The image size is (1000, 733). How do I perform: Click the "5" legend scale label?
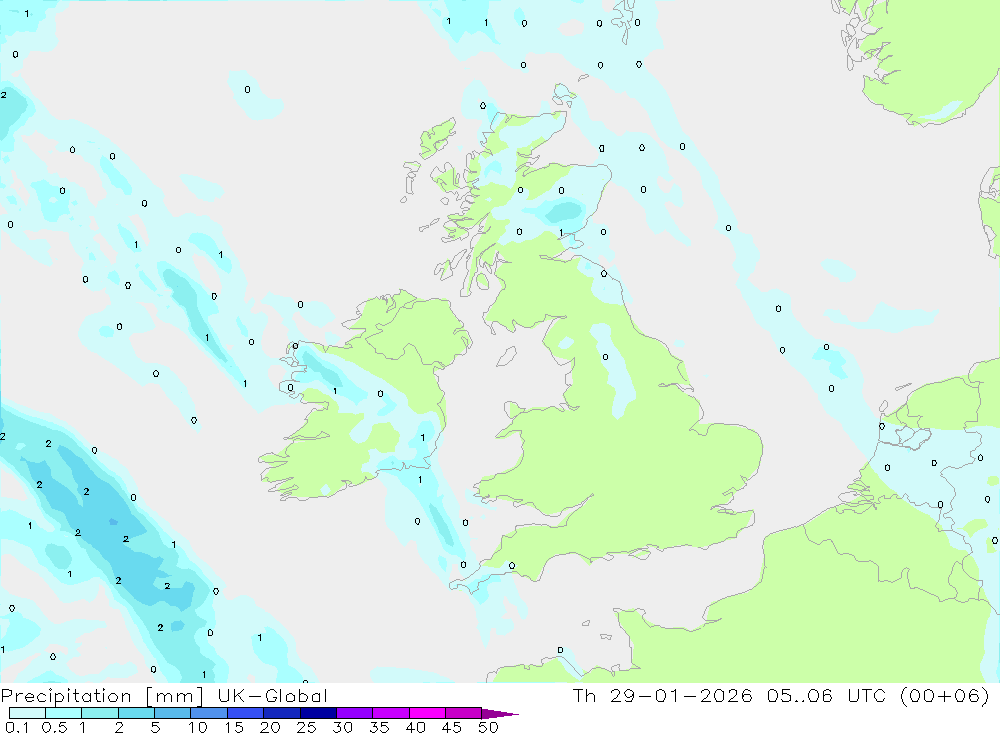point(155,727)
